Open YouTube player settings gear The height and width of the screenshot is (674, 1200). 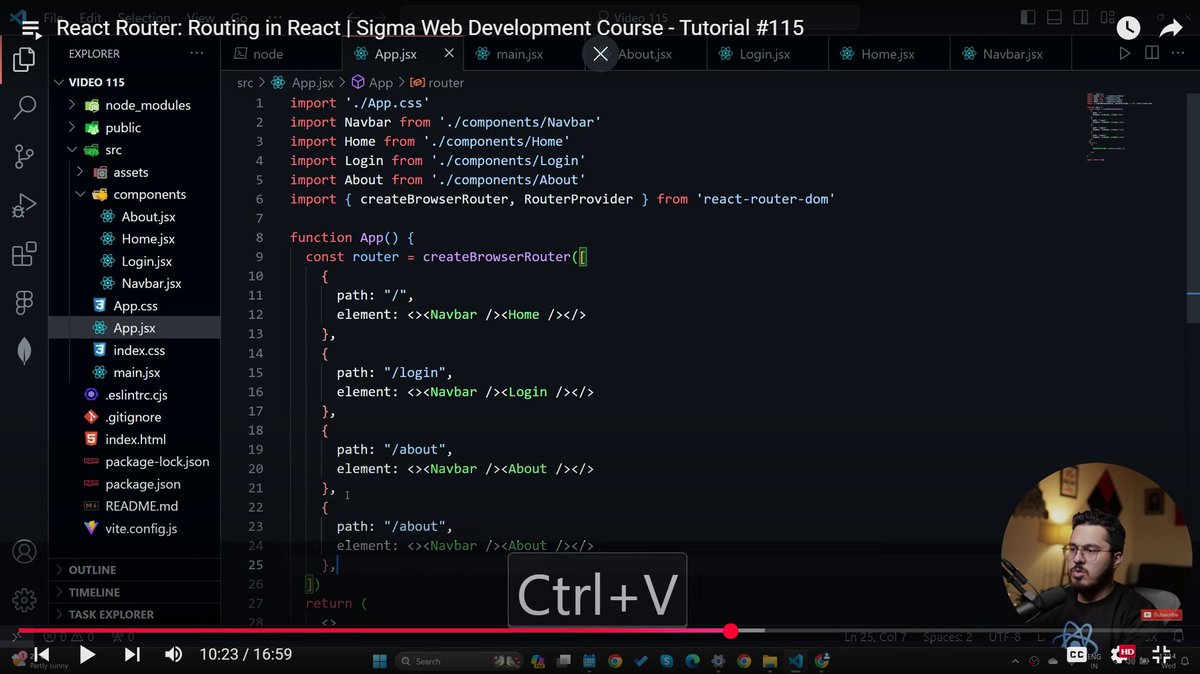point(1122,654)
